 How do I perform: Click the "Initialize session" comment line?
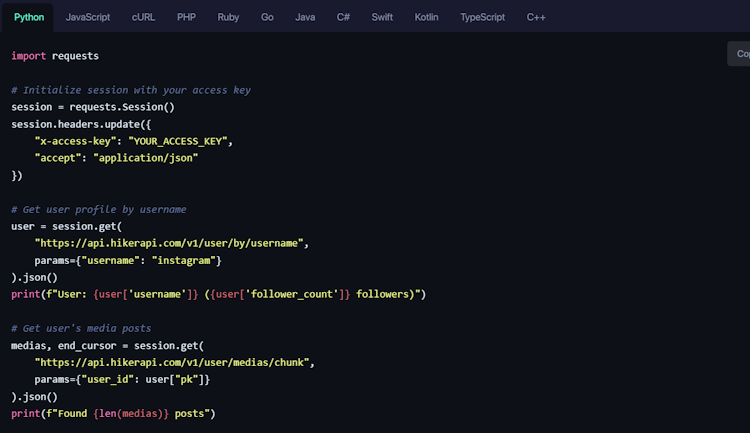click(x=130, y=90)
